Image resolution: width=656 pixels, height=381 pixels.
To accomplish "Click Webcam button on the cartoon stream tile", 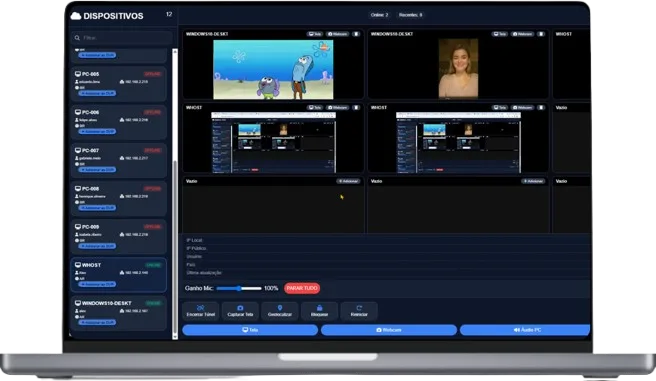I will (337, 34).
